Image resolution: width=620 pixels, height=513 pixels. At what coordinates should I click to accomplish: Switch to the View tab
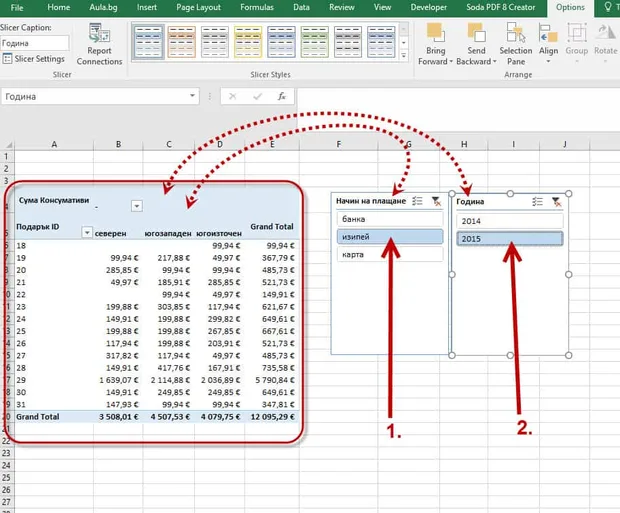[x=382, y=8]
